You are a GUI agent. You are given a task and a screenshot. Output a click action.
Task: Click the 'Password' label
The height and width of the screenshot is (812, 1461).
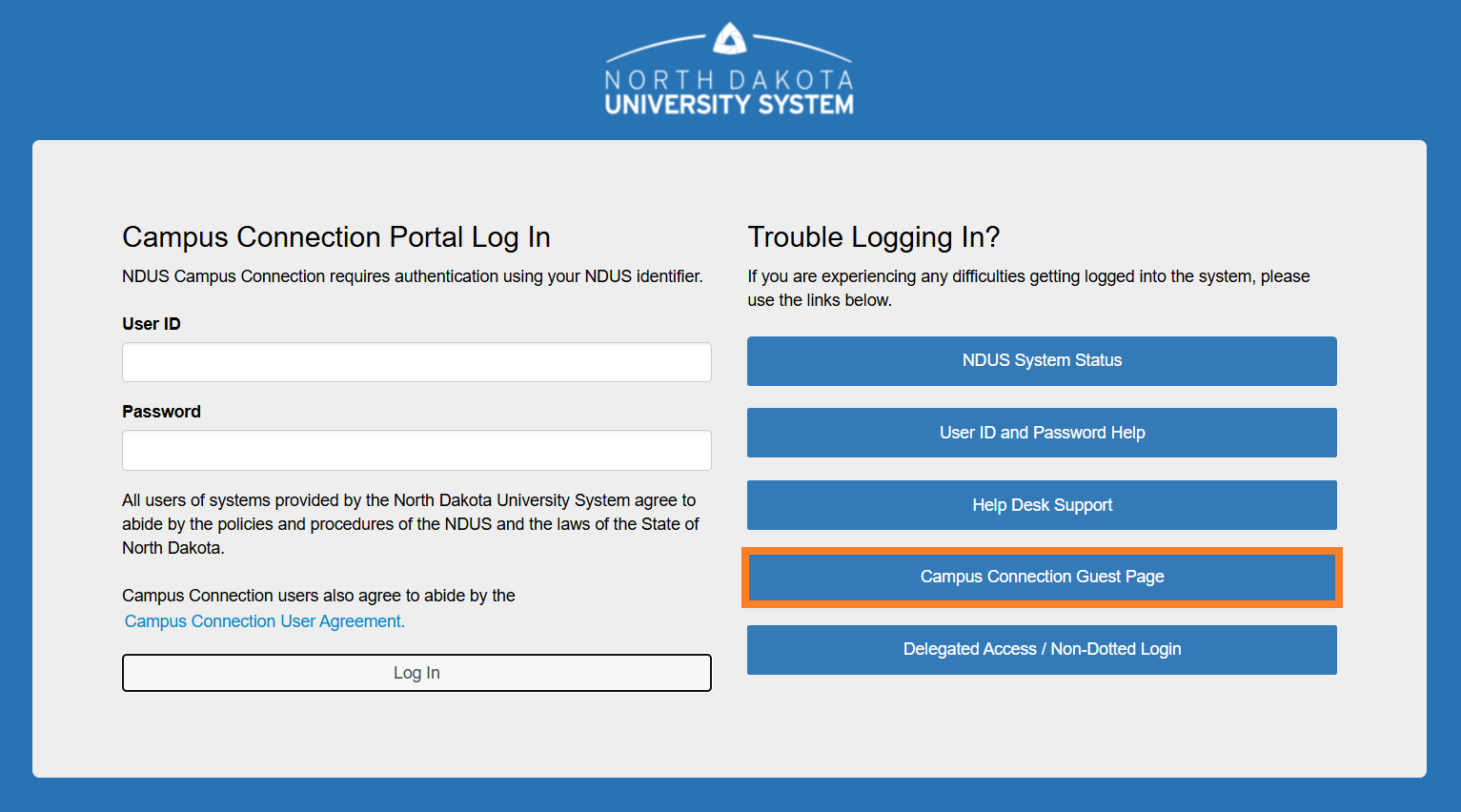[x=161, y=412]
